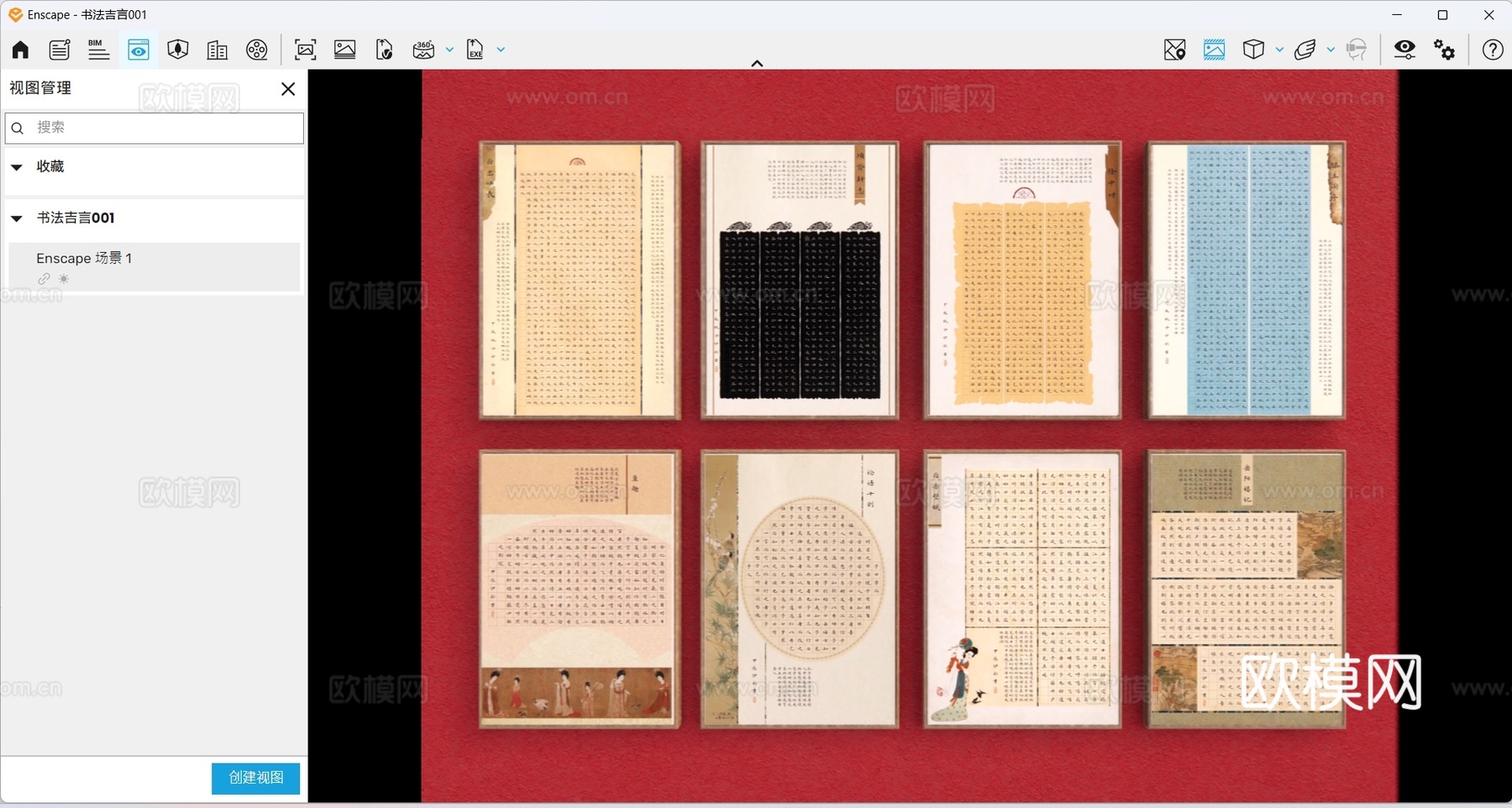Open General Settings gears icon
The height and width of the screenshot is (808, 1512).
1445,50
